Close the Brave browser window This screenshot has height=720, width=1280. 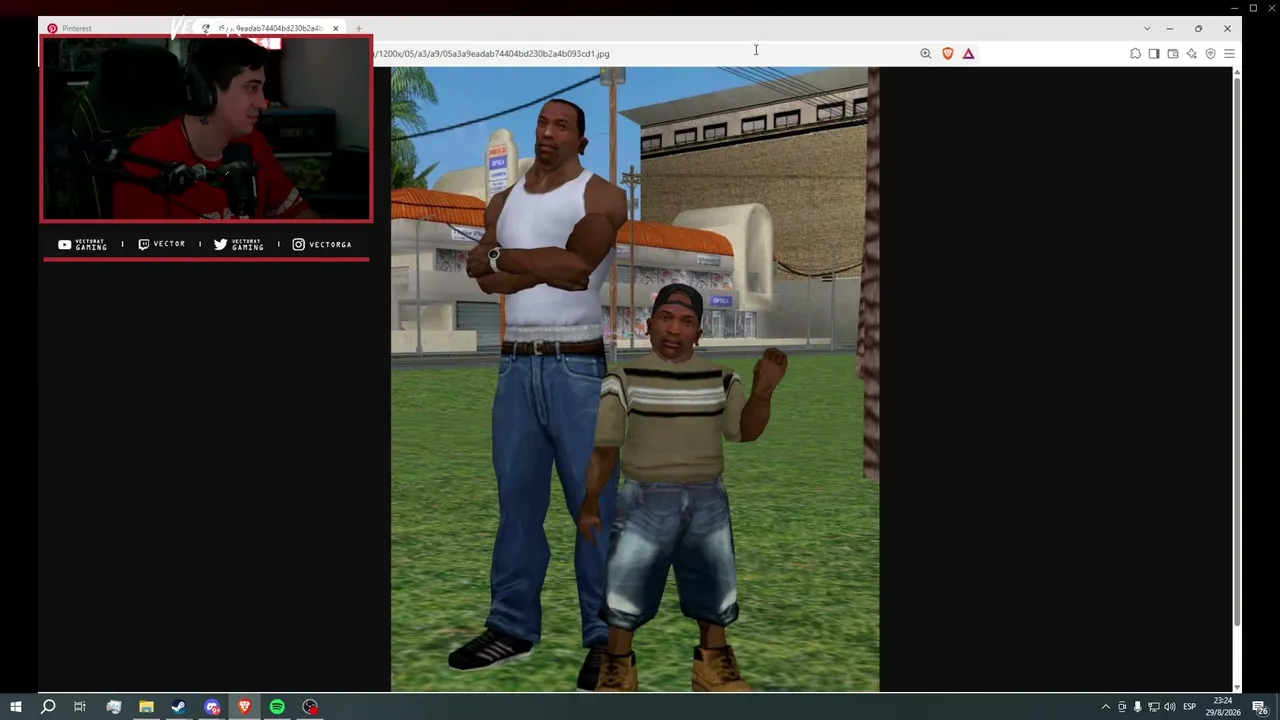click(1227, 28)
